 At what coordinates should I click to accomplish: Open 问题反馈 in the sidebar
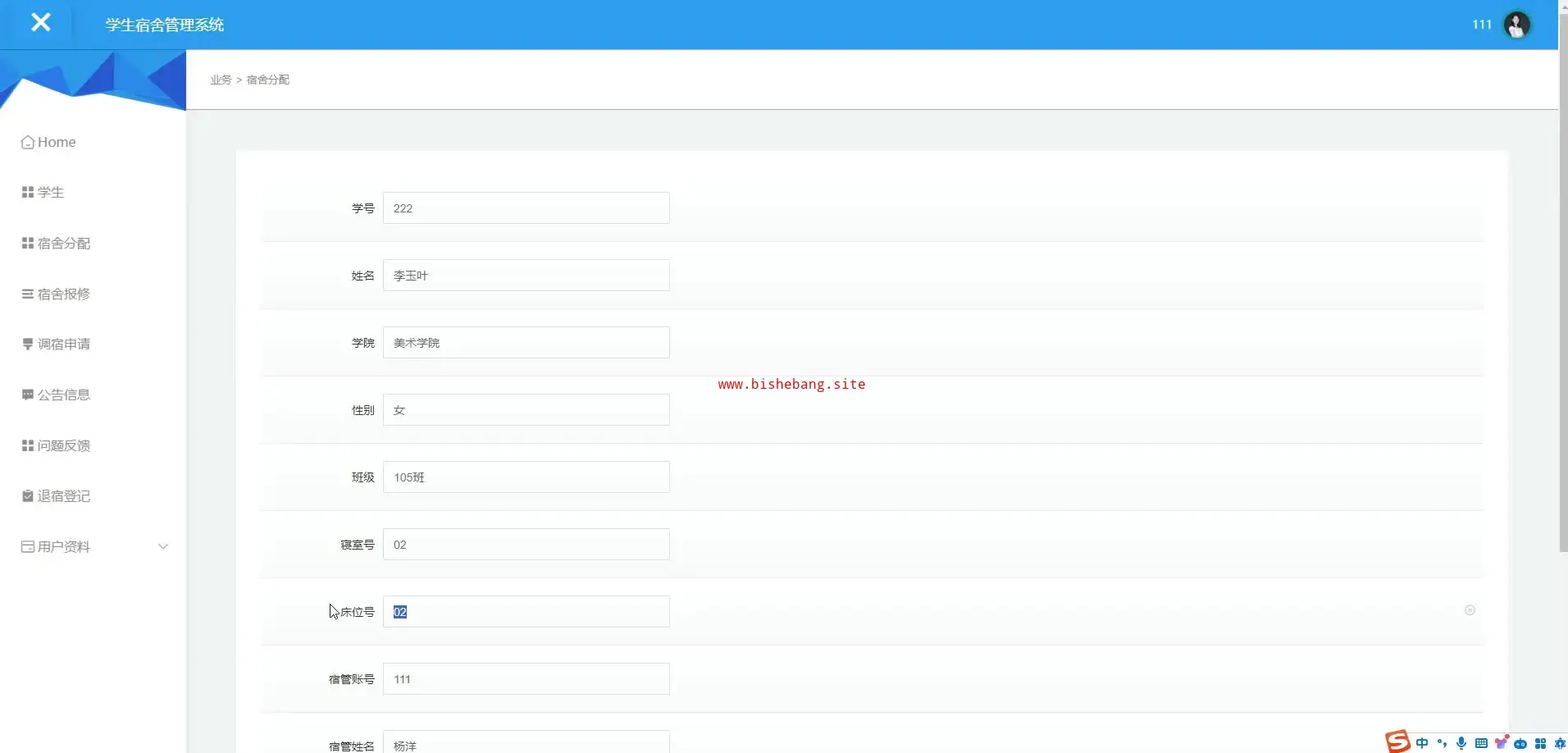point(56,445)
